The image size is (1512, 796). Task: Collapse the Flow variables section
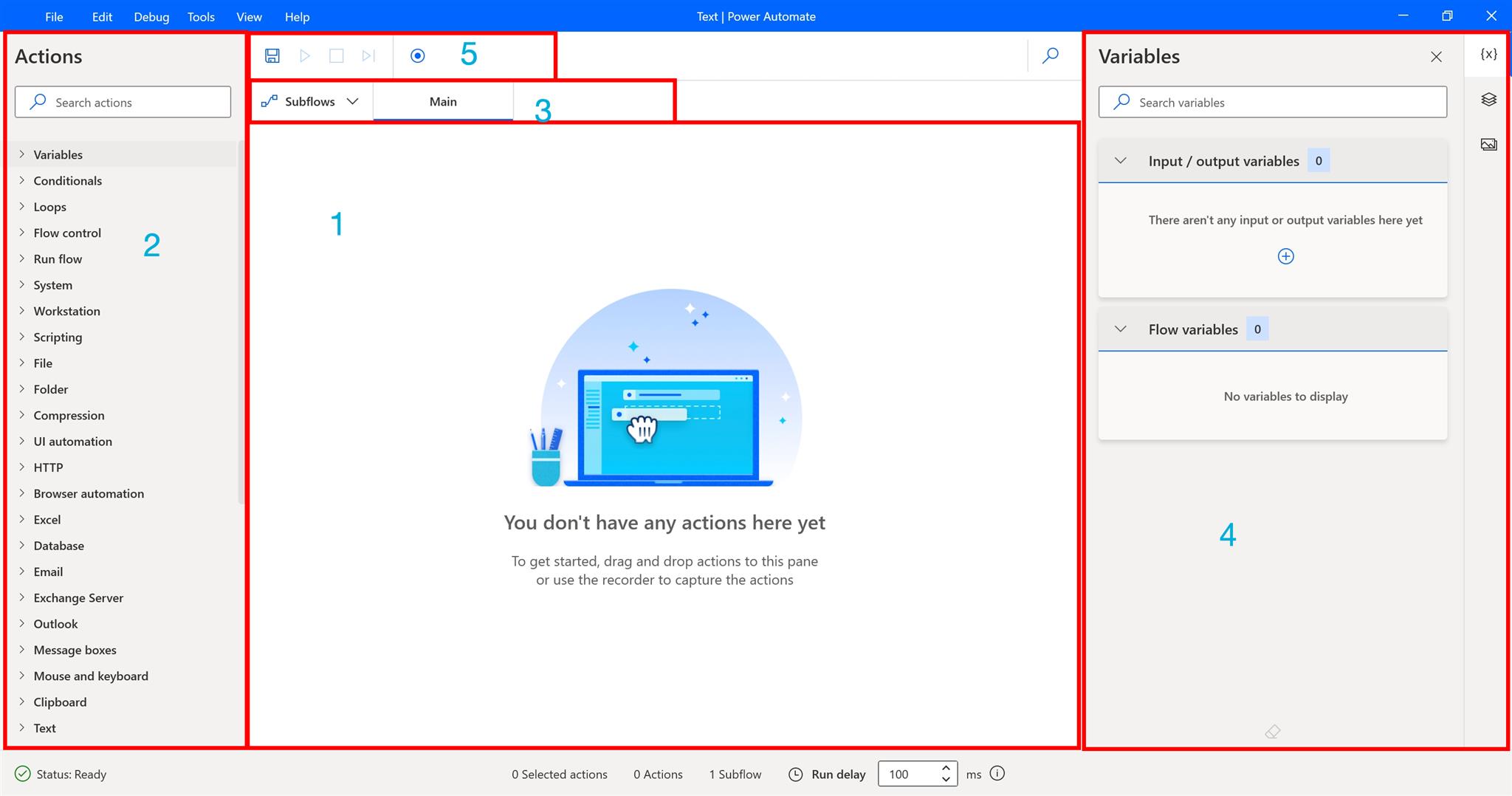click(x=1120, y=329)
